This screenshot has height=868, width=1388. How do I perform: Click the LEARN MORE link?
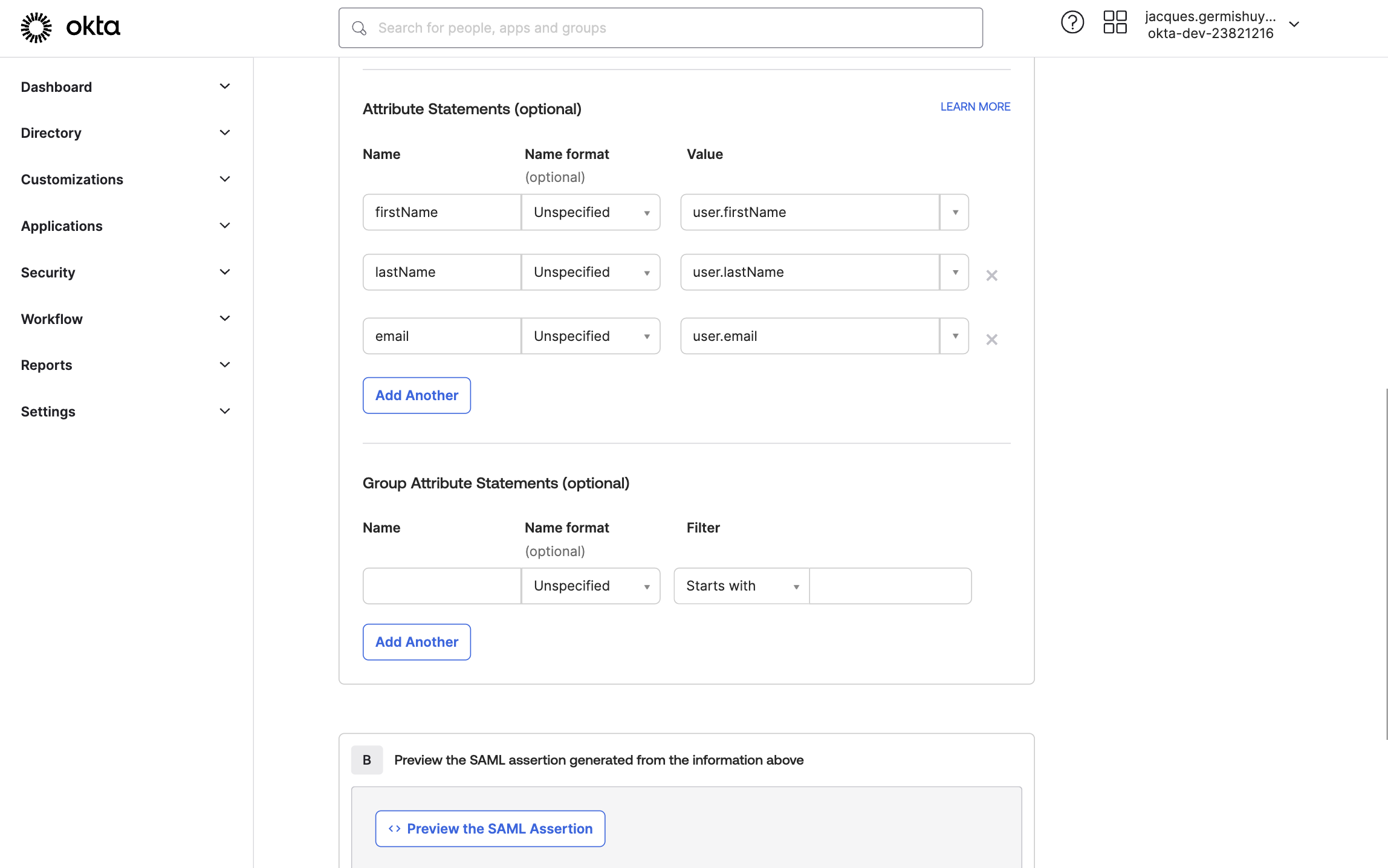[x=975, y=106]
